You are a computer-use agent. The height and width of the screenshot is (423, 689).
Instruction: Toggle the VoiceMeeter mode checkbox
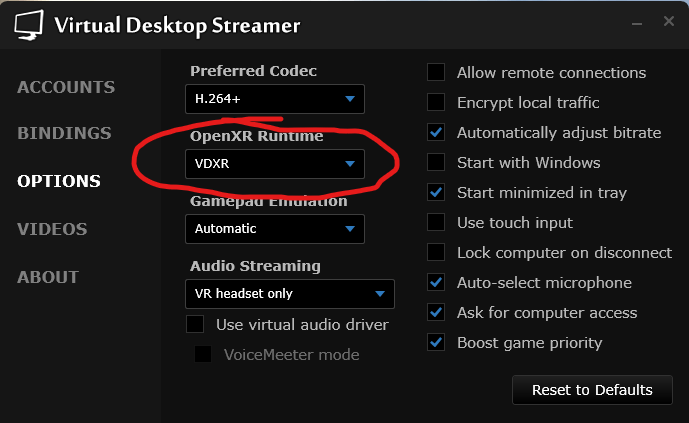tap(203, 354)
